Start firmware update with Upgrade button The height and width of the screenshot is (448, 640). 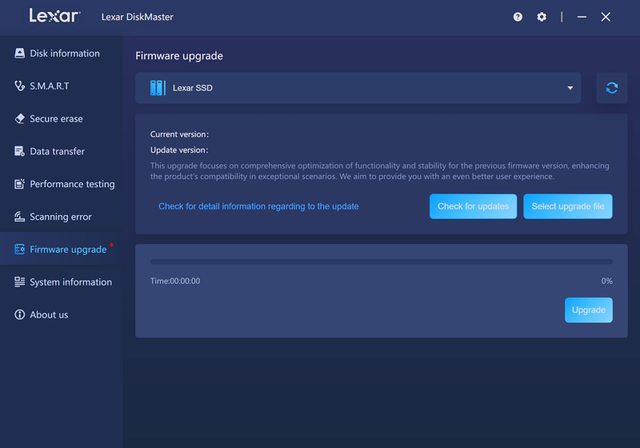[588, 310]
